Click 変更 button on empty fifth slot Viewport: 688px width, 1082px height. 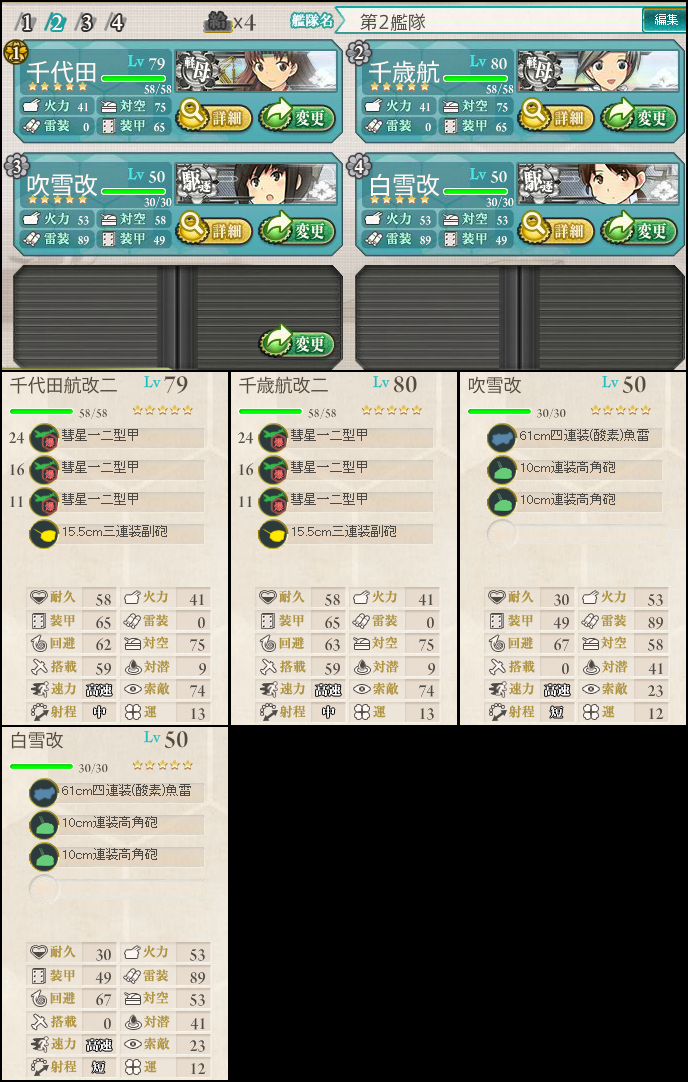297,344
